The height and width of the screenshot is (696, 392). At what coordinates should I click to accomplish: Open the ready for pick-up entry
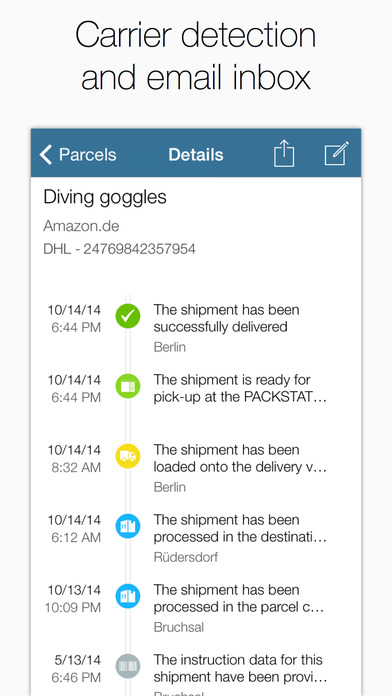coord(196,389)
